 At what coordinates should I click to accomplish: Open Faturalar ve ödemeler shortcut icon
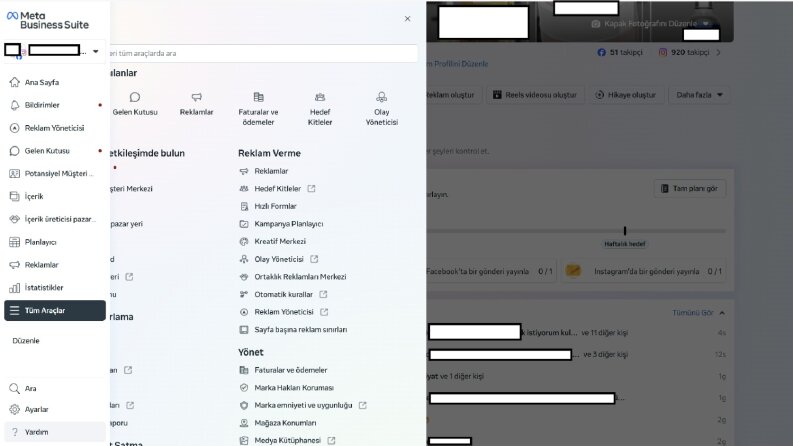[258, 97]
